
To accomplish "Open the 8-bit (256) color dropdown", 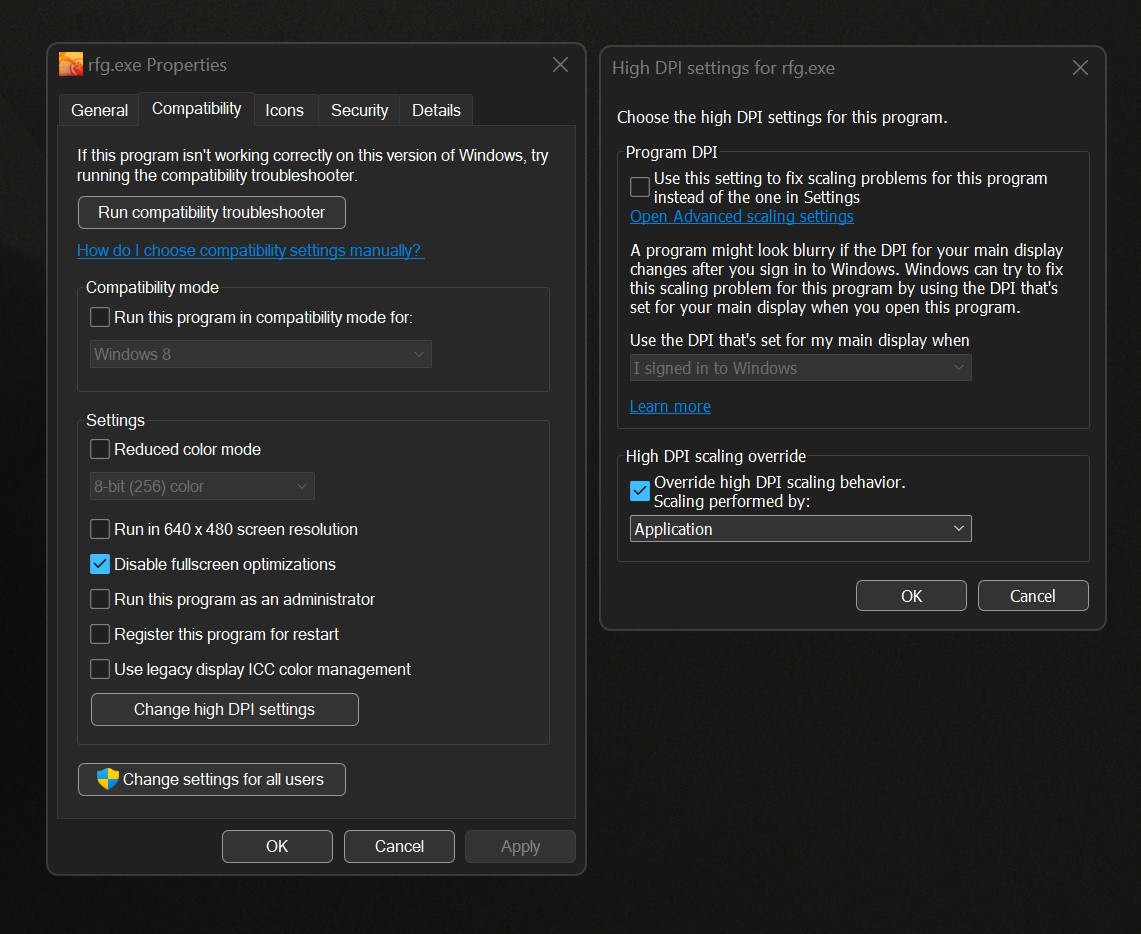I will (x=202, y=486).
